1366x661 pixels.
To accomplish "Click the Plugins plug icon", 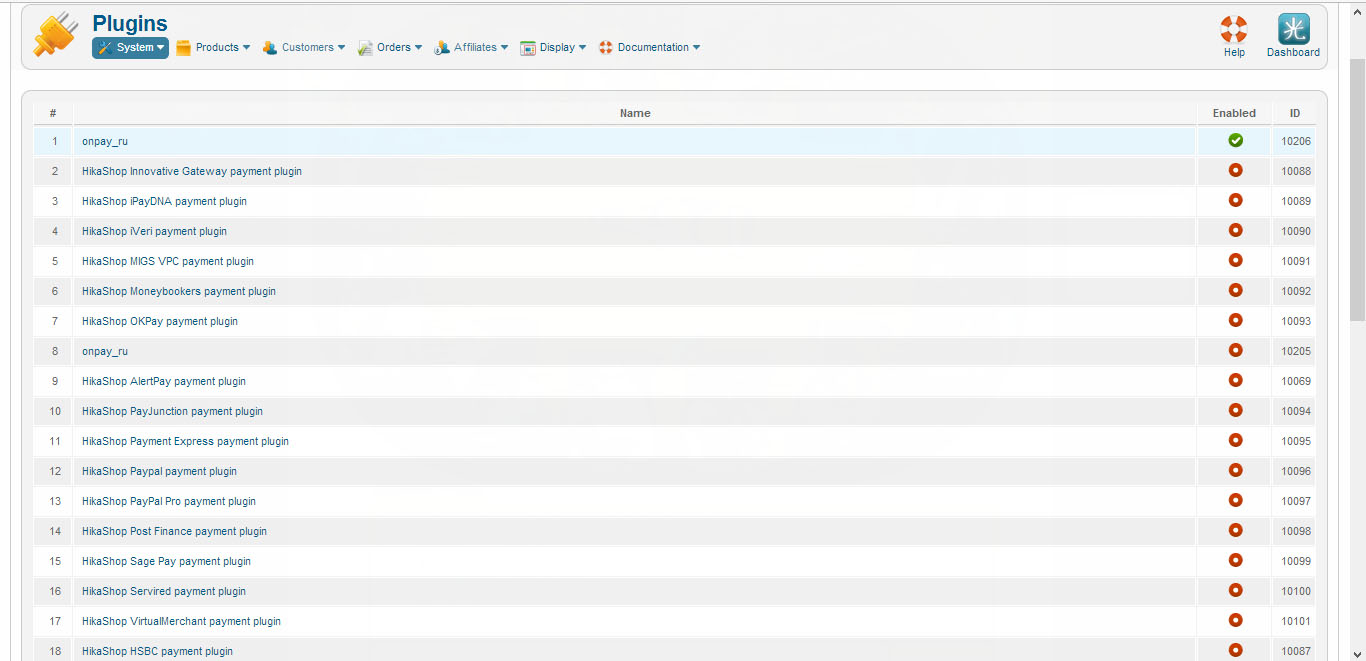I will (x=55, y=34).
